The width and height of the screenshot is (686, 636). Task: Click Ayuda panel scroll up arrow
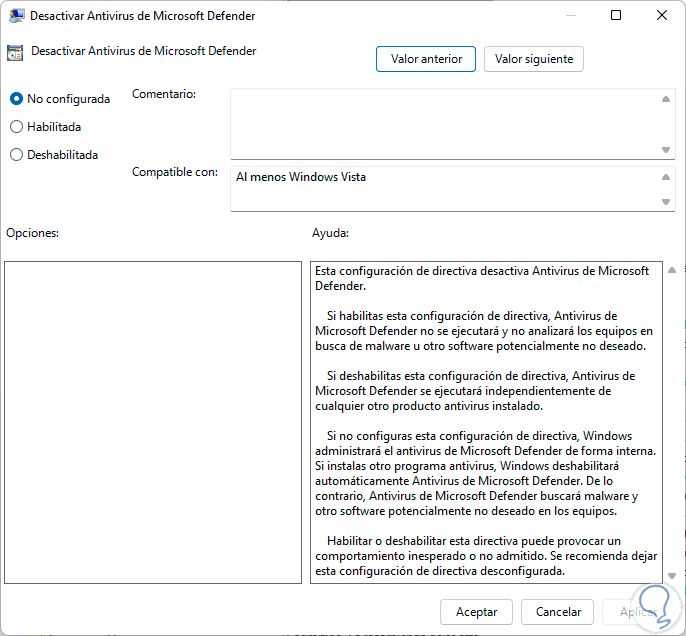672,270
